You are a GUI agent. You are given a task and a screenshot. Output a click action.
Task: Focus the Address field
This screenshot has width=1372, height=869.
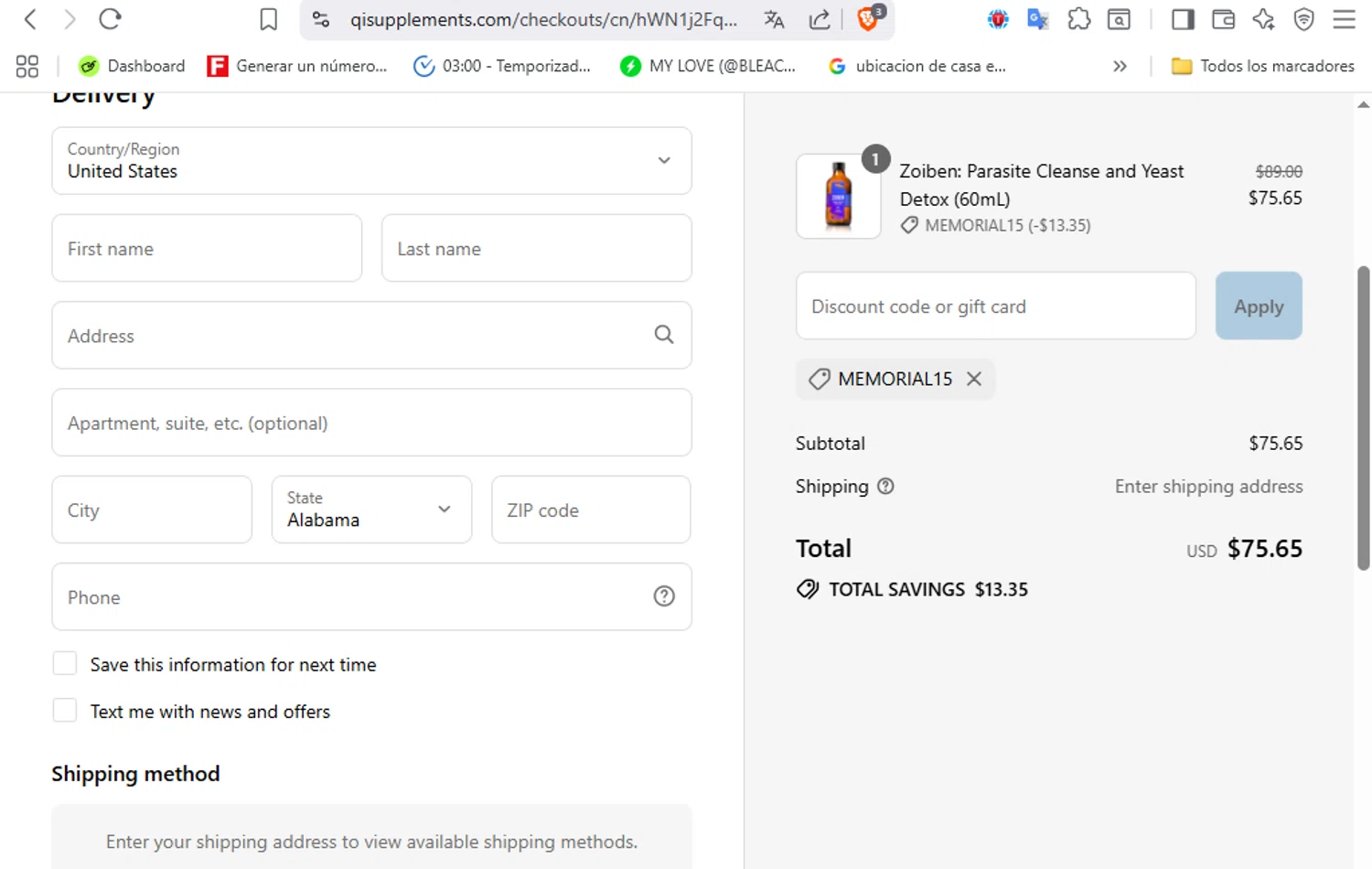pyautogui.click(x=371, y=336)
